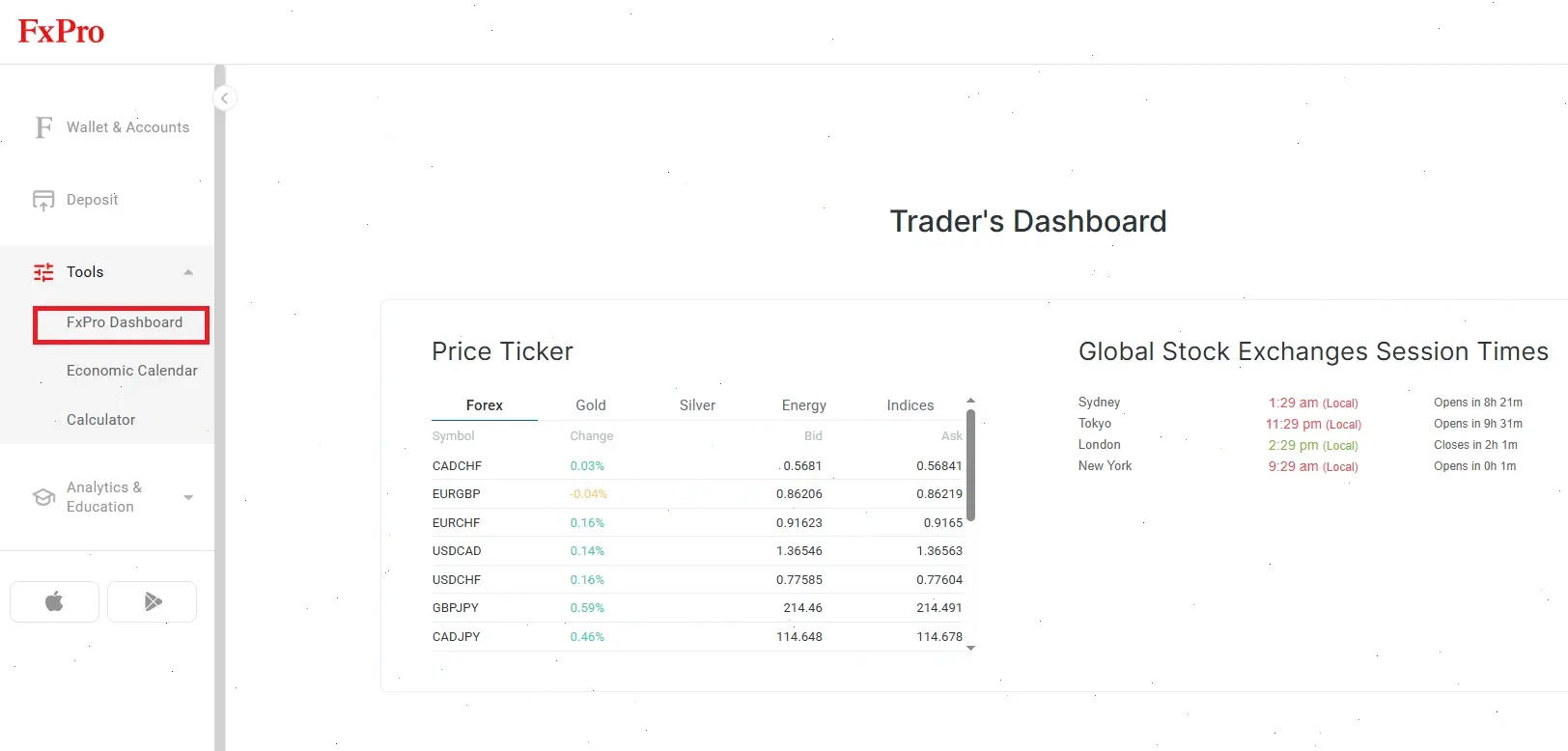Collapse the Tools section chevron

click(x=188, y=271)
